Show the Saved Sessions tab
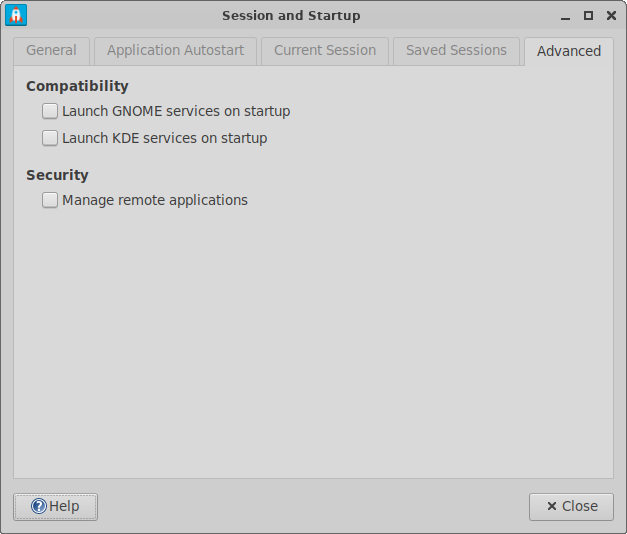 (x=456, y=51)
